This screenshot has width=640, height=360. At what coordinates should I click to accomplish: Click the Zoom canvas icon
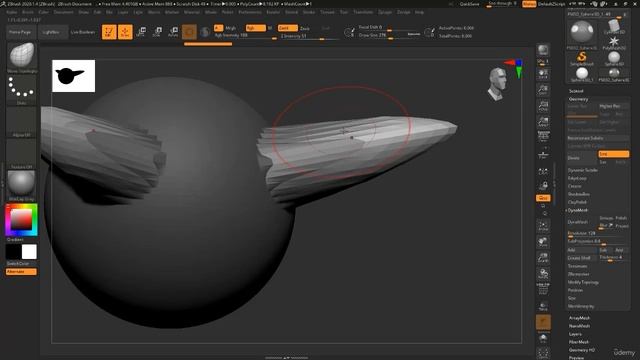click(543, 90)
